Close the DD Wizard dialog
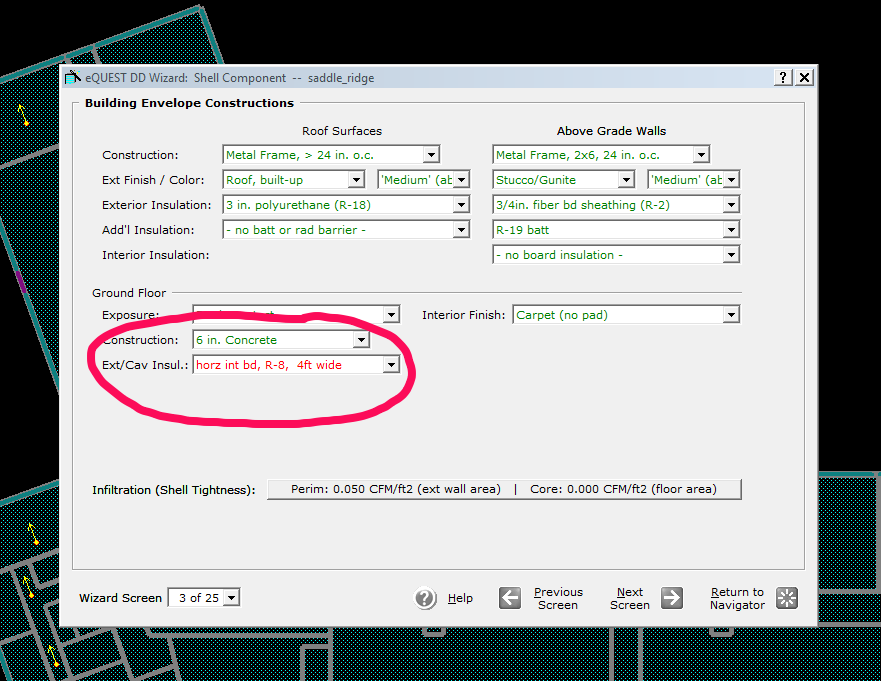 tap(804, 78)
